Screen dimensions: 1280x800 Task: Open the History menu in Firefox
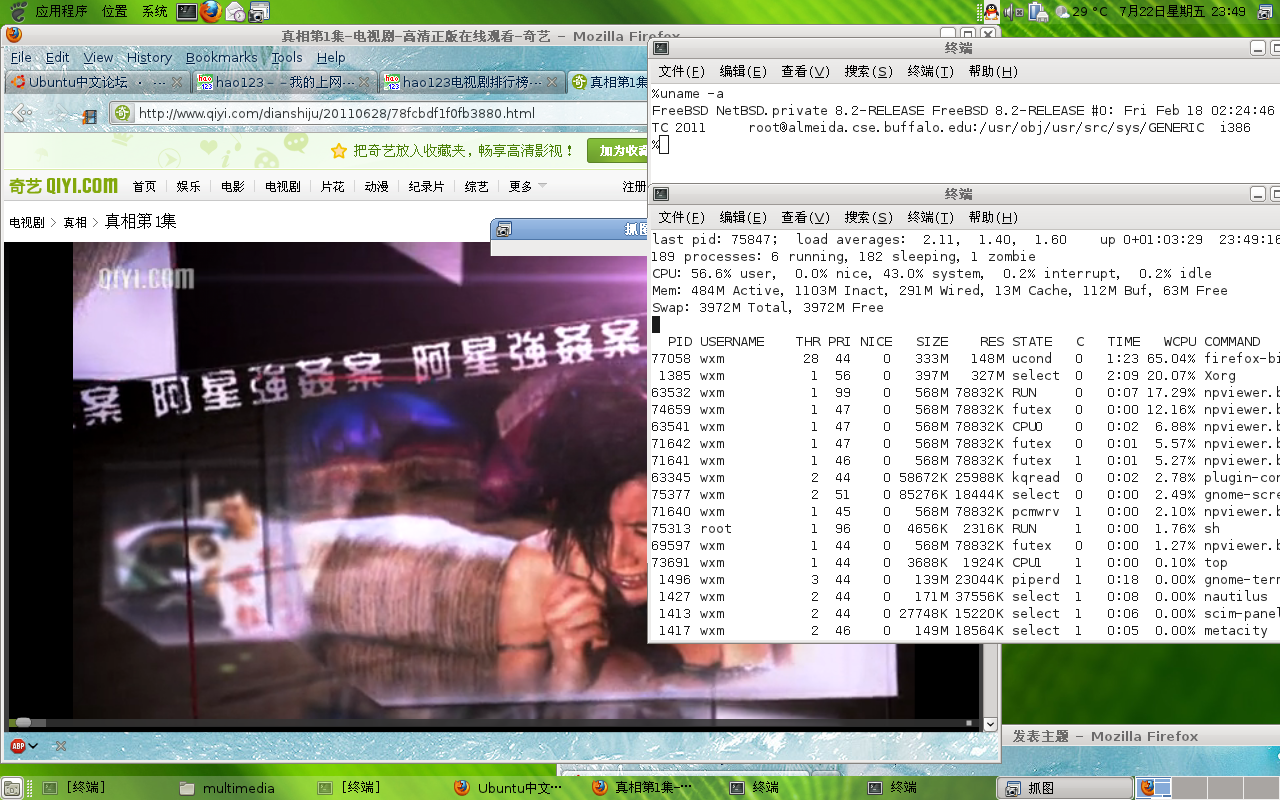tap(149, 58)
